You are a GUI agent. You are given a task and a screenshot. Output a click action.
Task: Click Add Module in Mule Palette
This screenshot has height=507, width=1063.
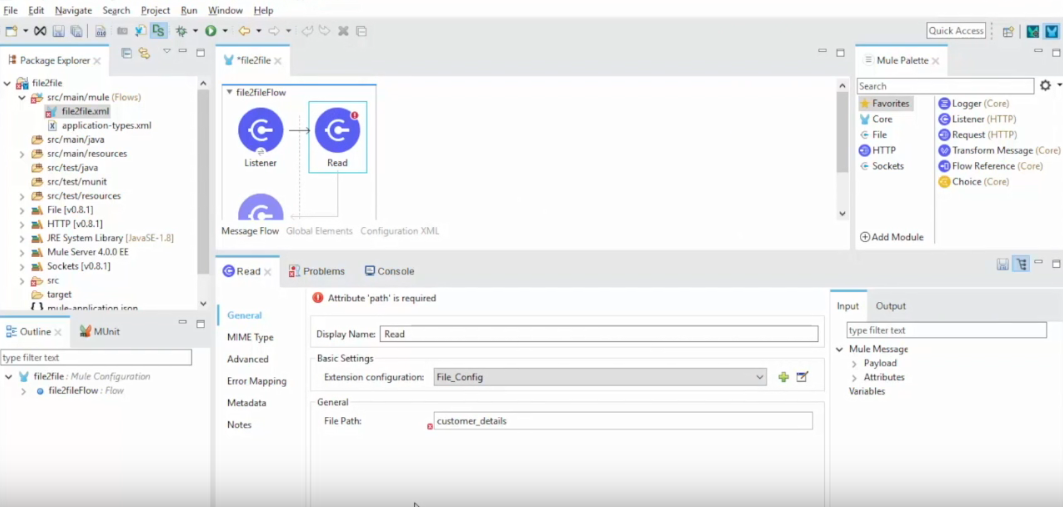point(891,237)
